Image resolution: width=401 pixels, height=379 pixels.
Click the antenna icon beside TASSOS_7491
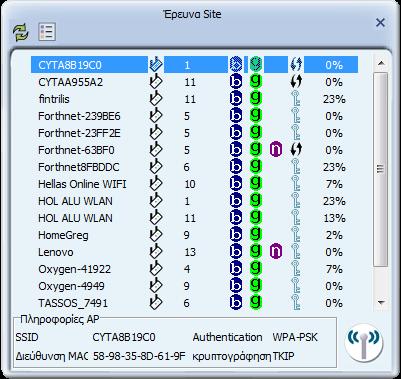[x=155, y=303]
